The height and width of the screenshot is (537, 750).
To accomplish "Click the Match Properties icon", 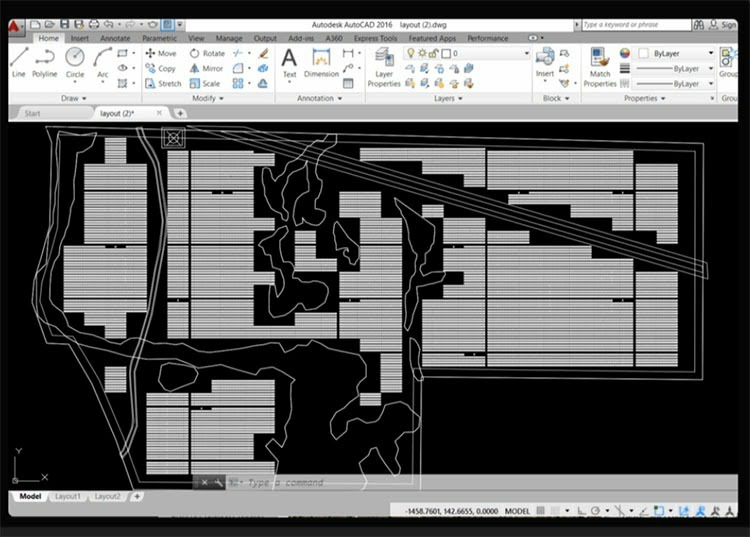I will (x=600, y=67).
